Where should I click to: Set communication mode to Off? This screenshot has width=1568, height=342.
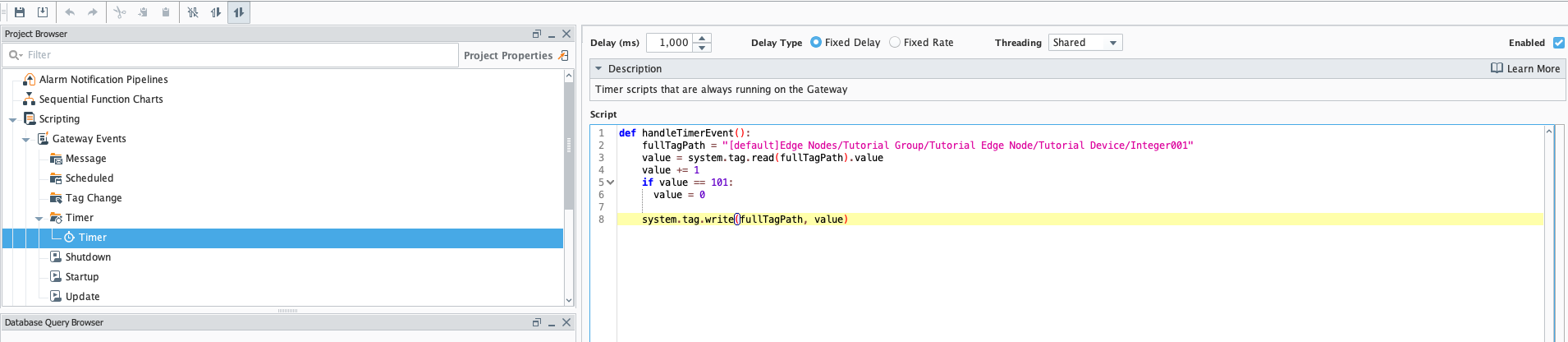pos(193,12)
